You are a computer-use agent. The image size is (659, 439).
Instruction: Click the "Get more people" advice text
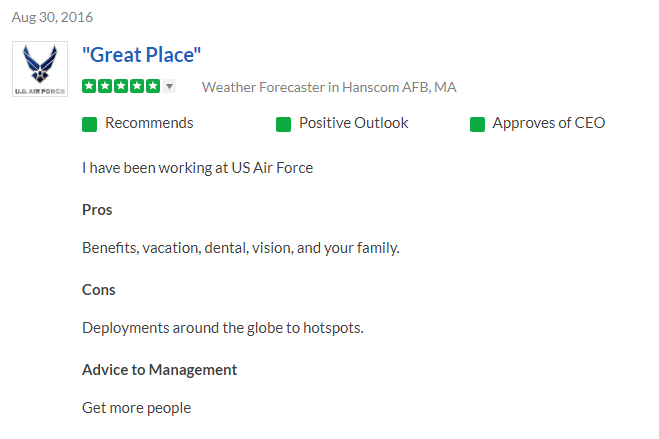click(x=136, y=408)
